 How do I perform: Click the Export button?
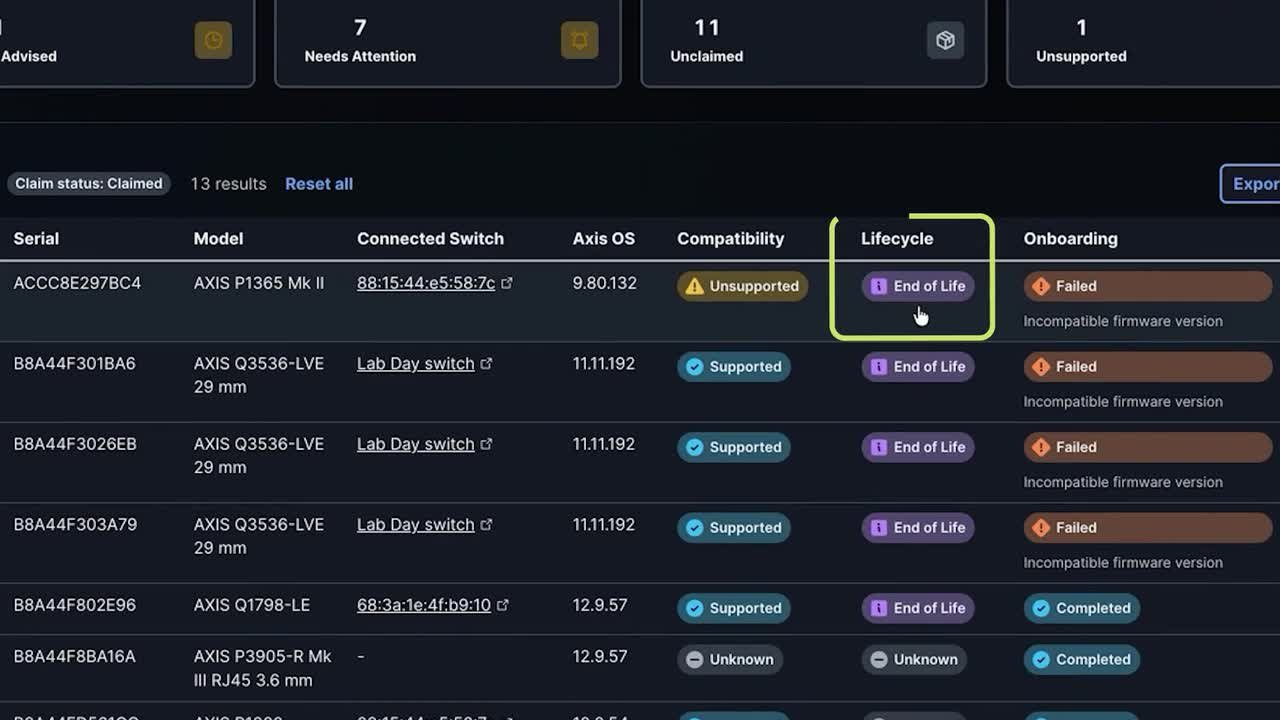(1250, 184)
